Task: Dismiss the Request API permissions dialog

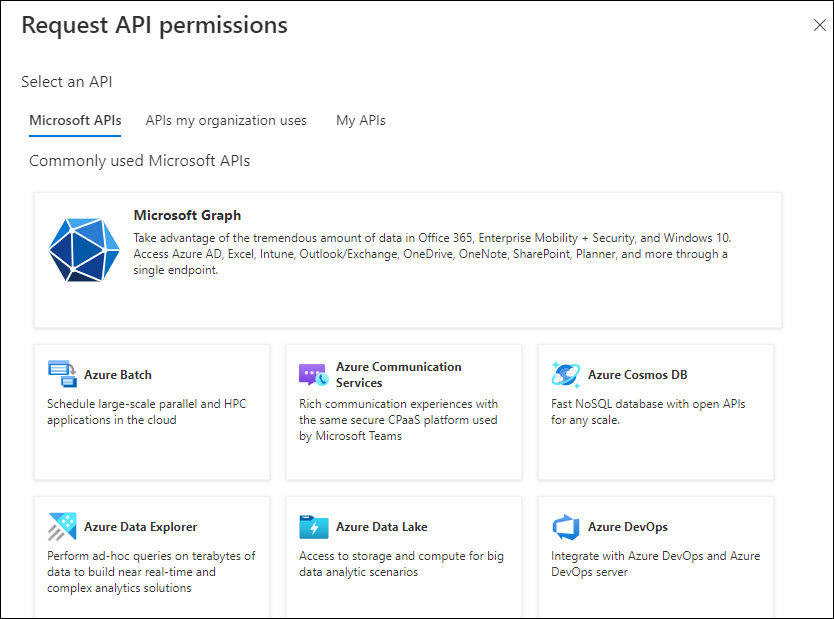Action: point(819,25)
